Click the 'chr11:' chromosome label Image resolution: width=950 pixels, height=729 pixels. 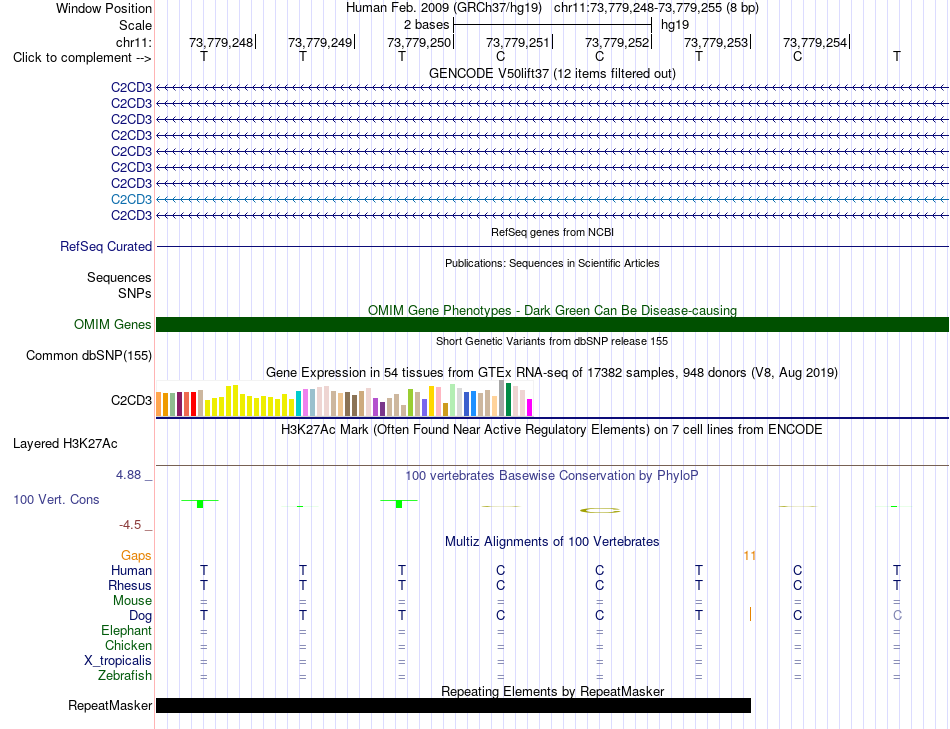[x=133, y=42]
